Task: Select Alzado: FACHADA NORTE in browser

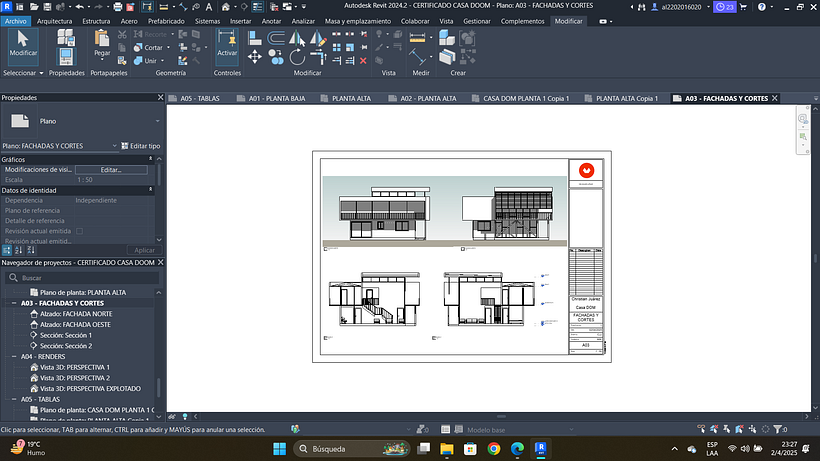Action: pyautogui.click(x=76, y=314)
